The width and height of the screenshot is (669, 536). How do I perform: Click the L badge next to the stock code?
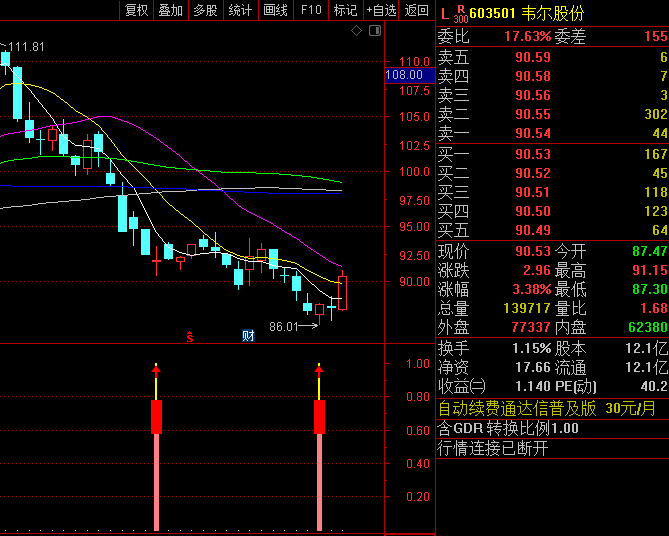pos(445,14)
